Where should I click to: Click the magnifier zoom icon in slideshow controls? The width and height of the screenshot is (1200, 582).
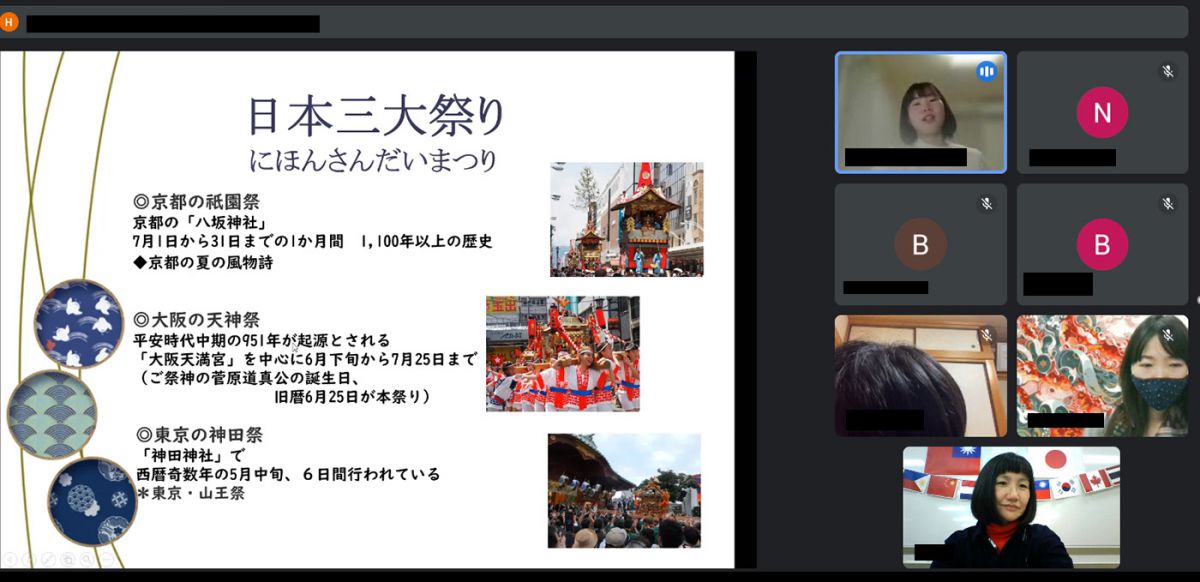(x=86, y=559)
